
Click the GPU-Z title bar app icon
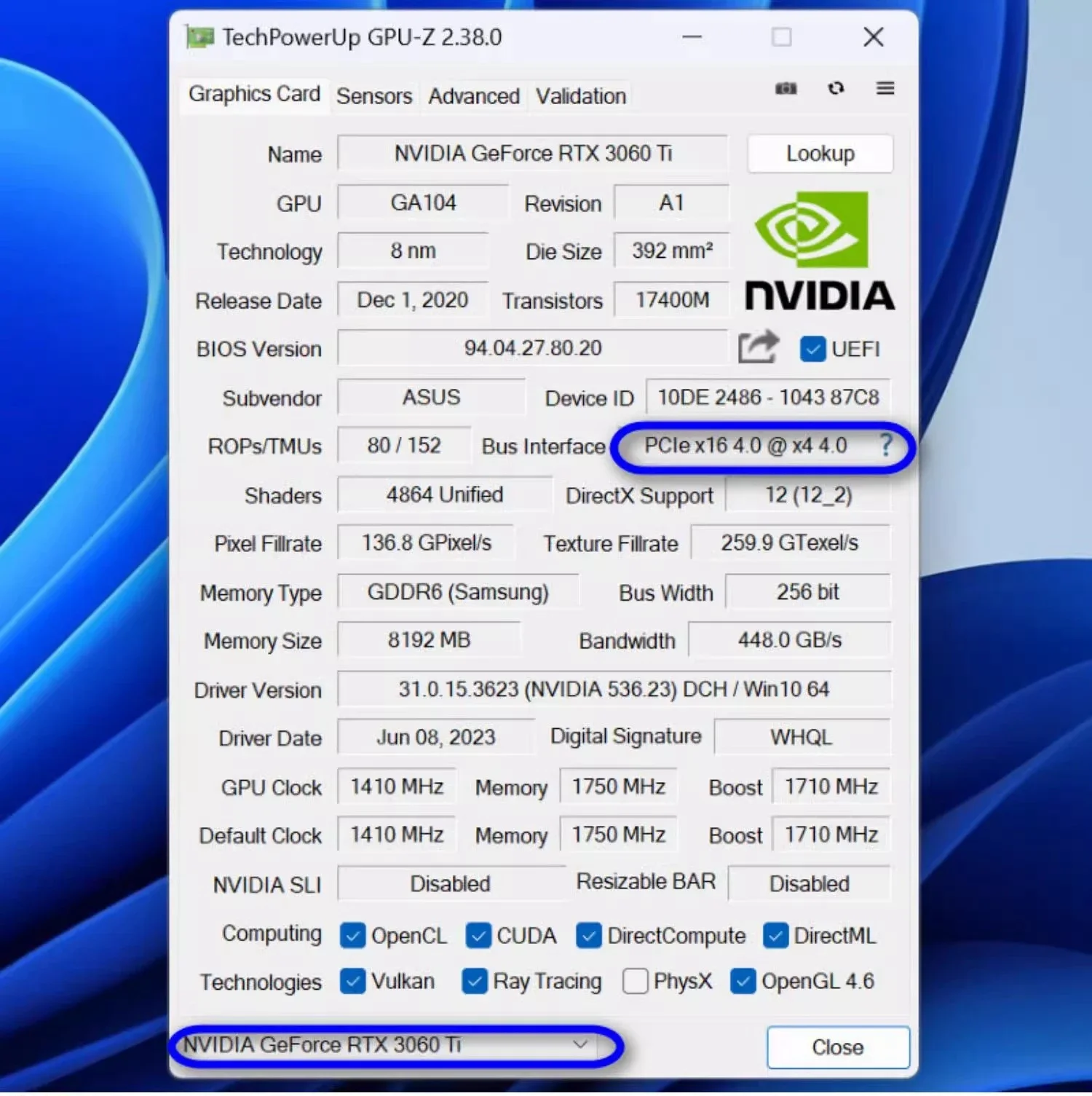coord(199,37)
